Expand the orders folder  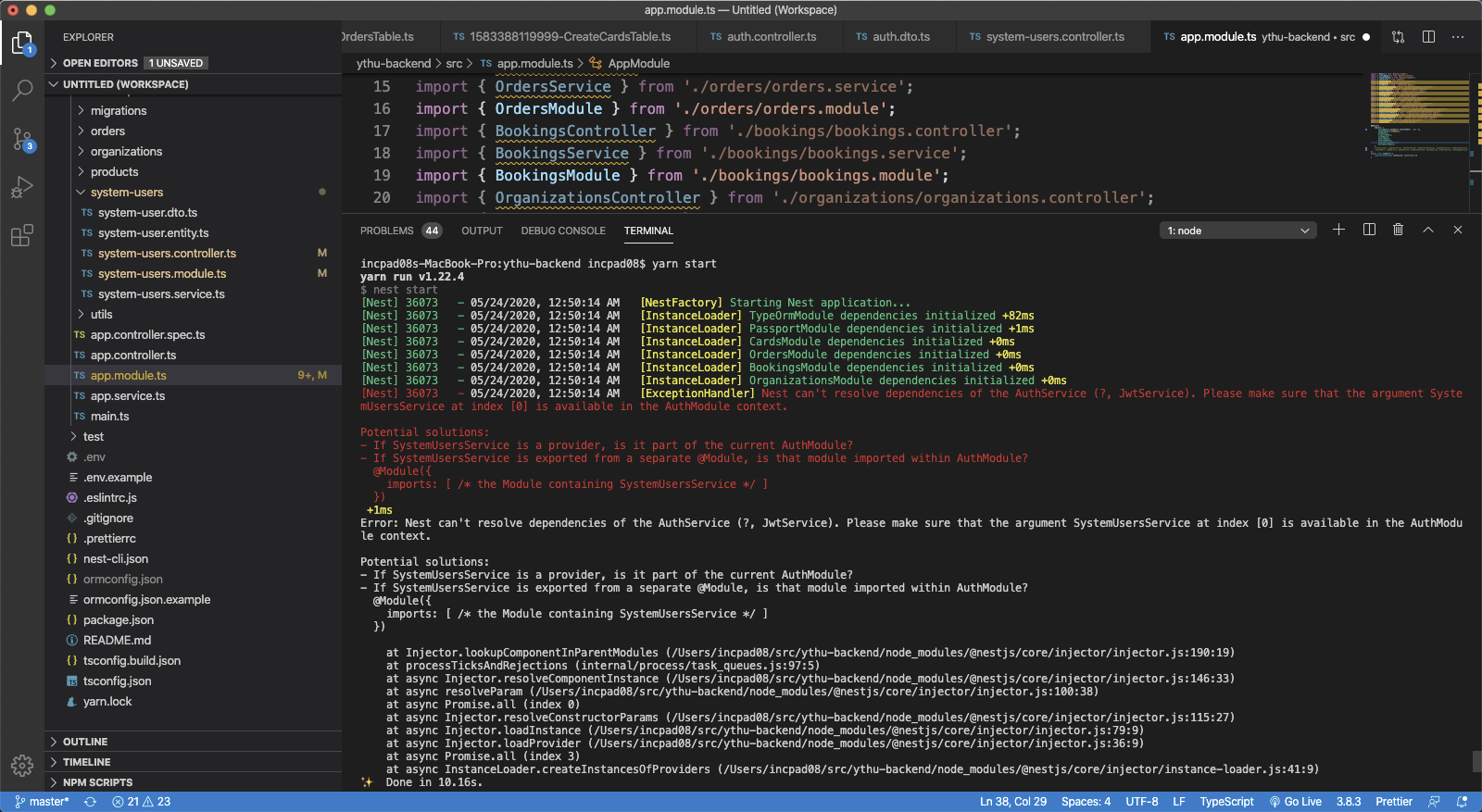(x=194, y=131)
